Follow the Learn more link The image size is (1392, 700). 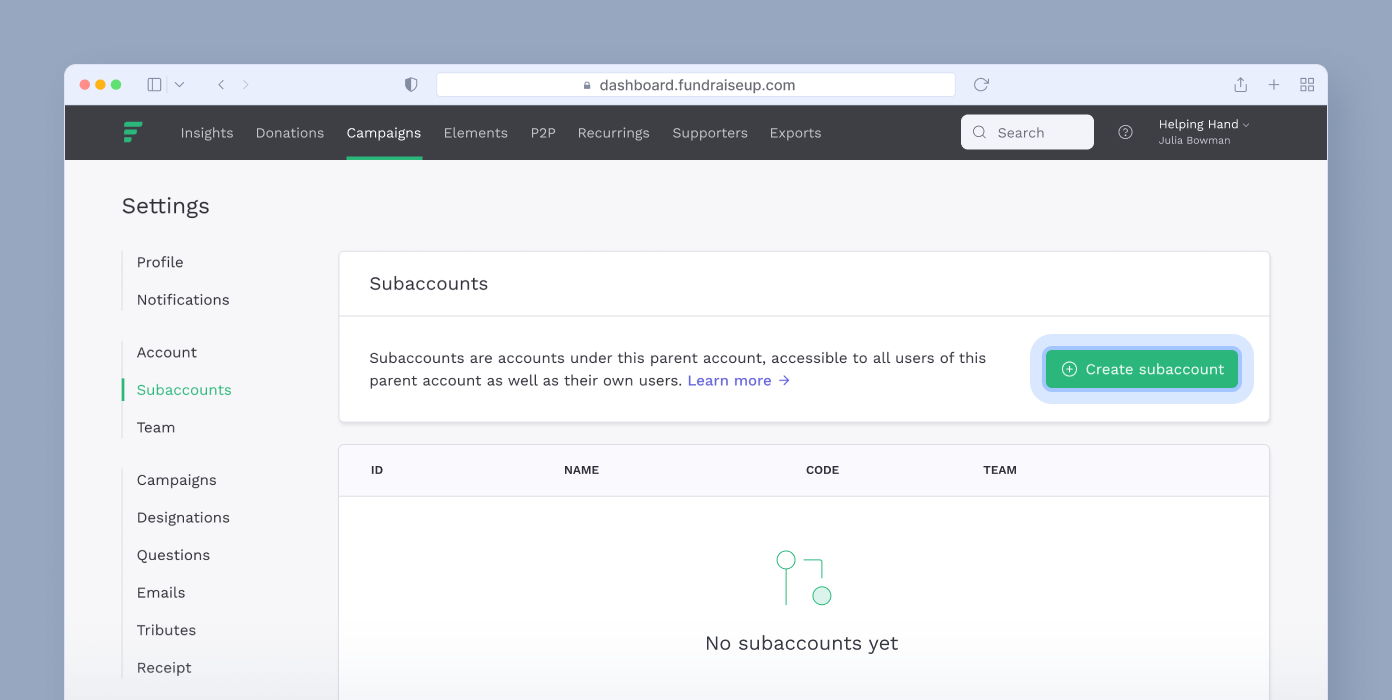coord(739,381)
